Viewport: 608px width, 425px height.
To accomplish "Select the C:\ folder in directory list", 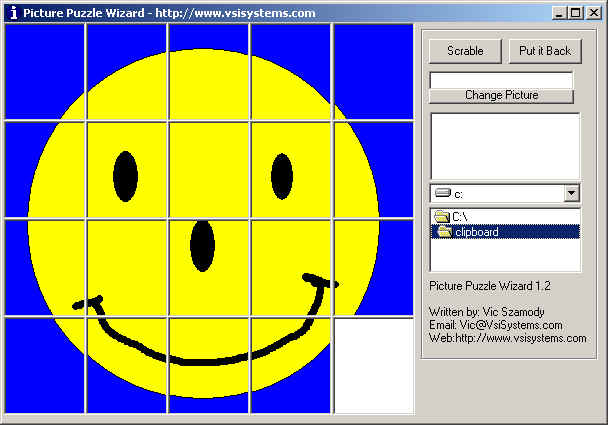I will 505,216.
